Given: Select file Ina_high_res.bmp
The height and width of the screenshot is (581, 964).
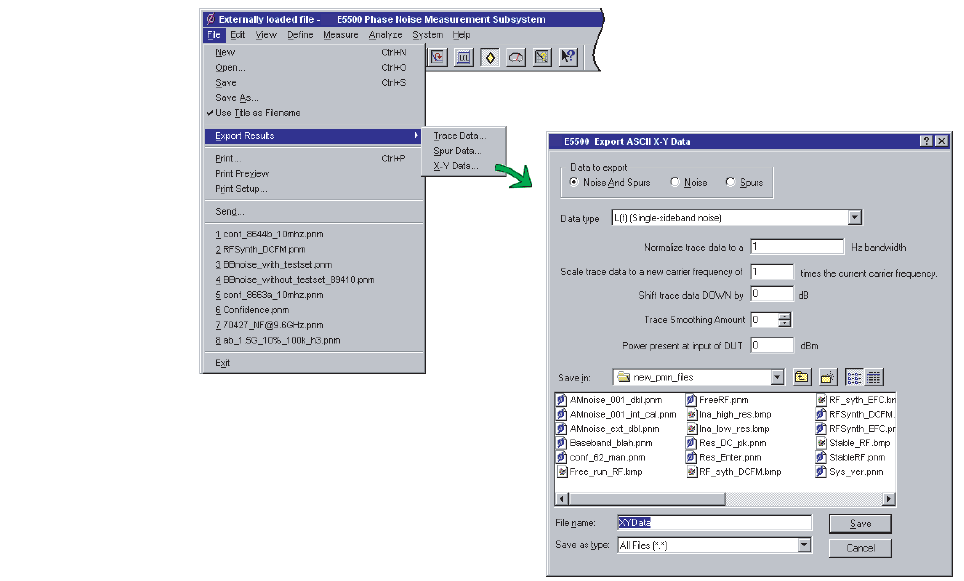Looking at the screenshot, I should pos(729,414).
